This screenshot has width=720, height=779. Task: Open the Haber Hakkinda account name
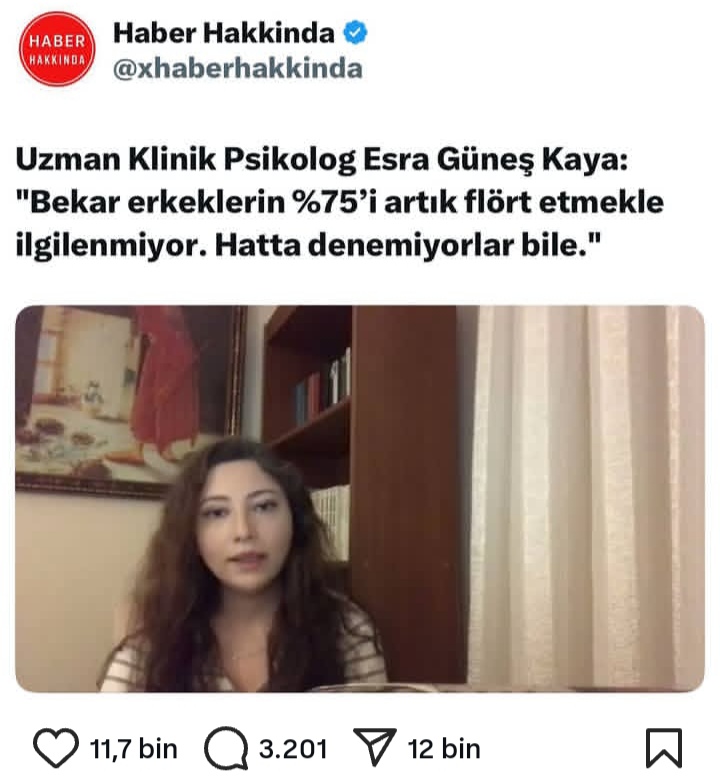pyautogui.click(x=224, y=33)
